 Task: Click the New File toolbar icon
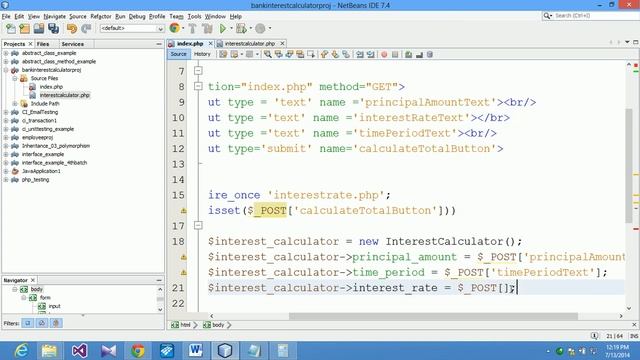point(11,28)
